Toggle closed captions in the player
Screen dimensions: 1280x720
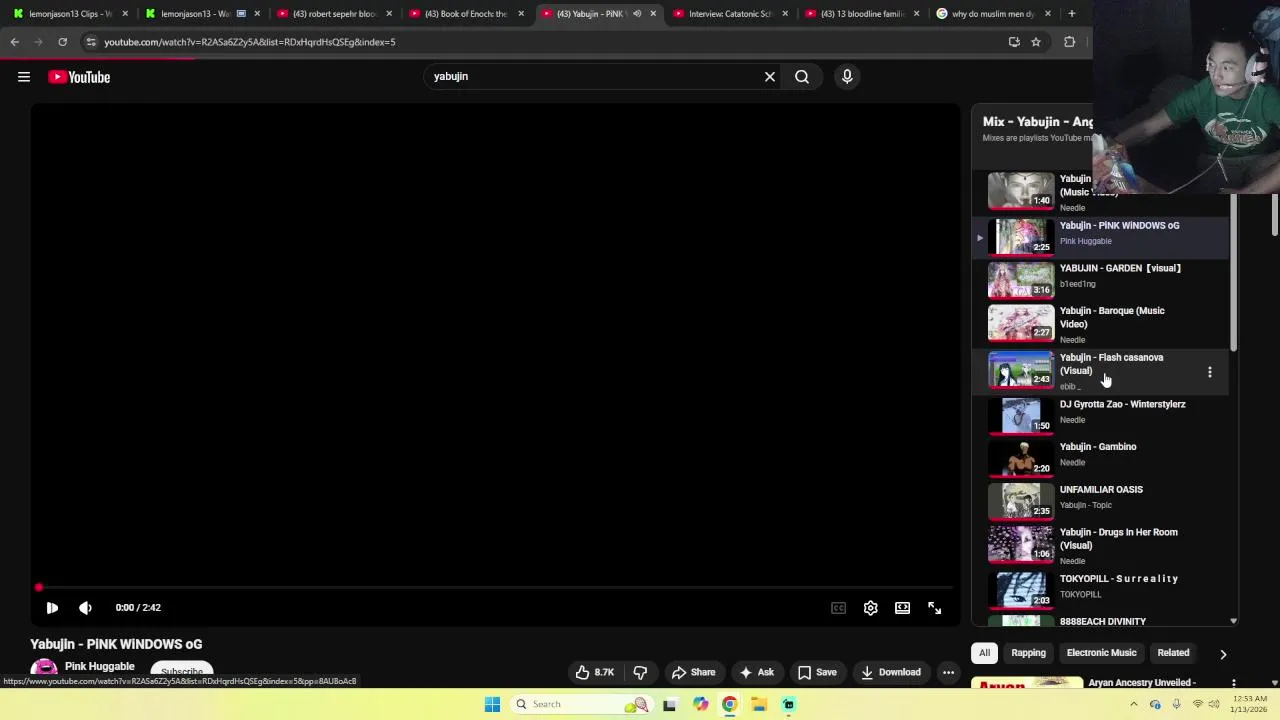coord(838,607)
